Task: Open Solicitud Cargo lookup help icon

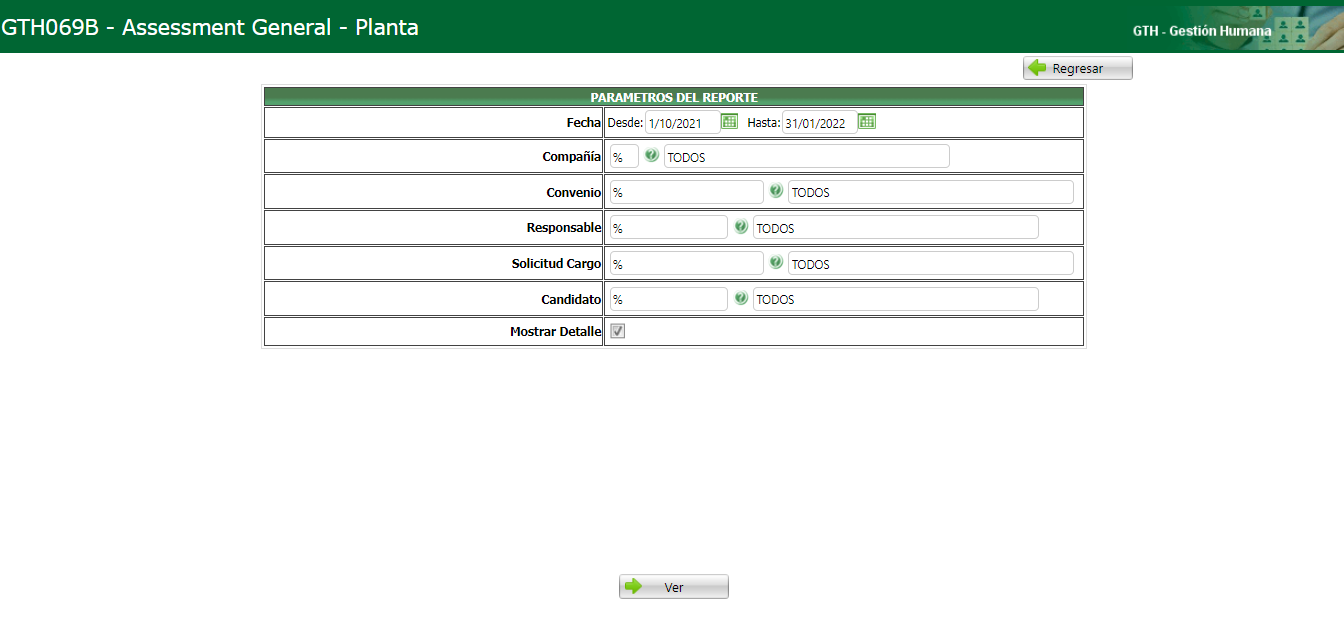Action: pos(776,263)
